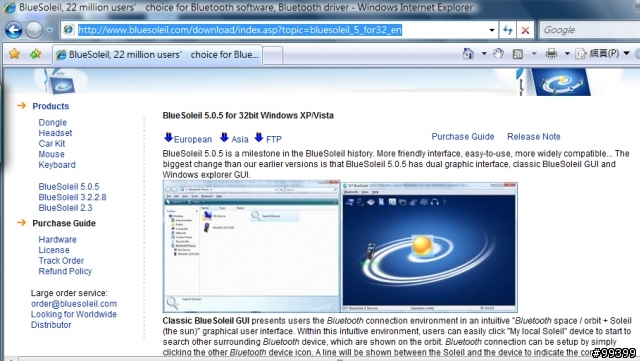Screen dimensions: 640x361
Task: Open the Purchase Guide link beside Release Note
Action: coord(463,137)
